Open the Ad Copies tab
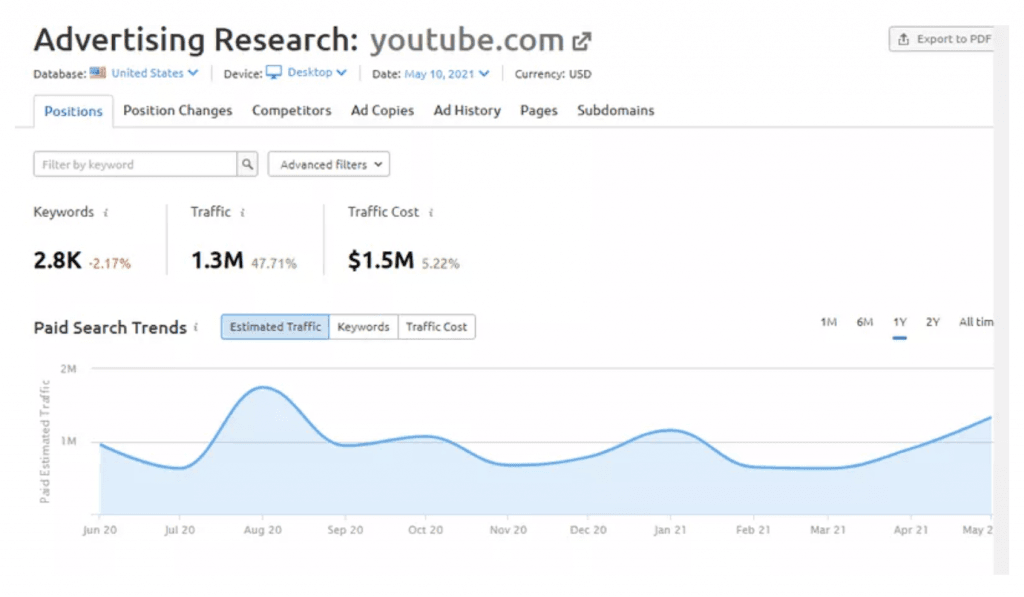 pyautogui.click(x=382, y=110)
